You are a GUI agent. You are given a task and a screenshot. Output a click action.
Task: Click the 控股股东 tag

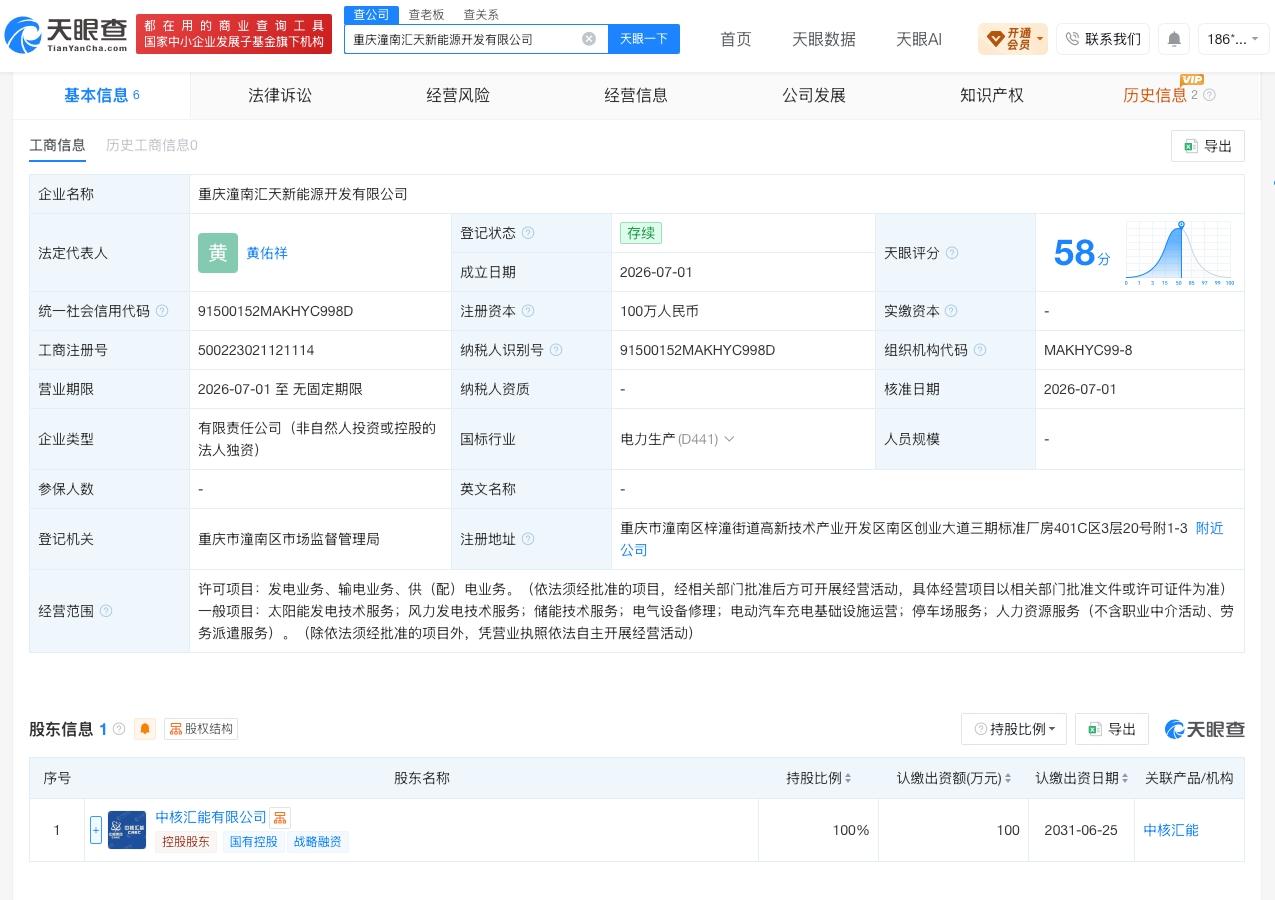pyautogui.click(x=186, y=842)
